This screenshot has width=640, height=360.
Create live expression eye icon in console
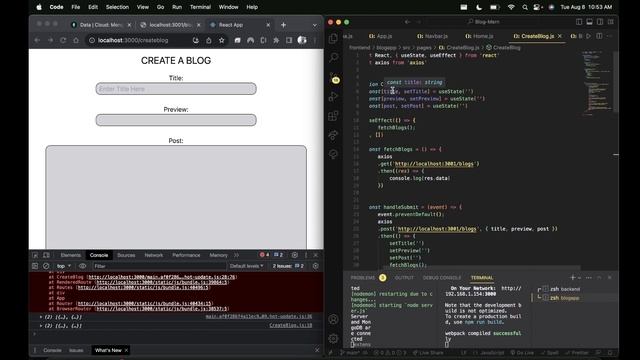82,266
